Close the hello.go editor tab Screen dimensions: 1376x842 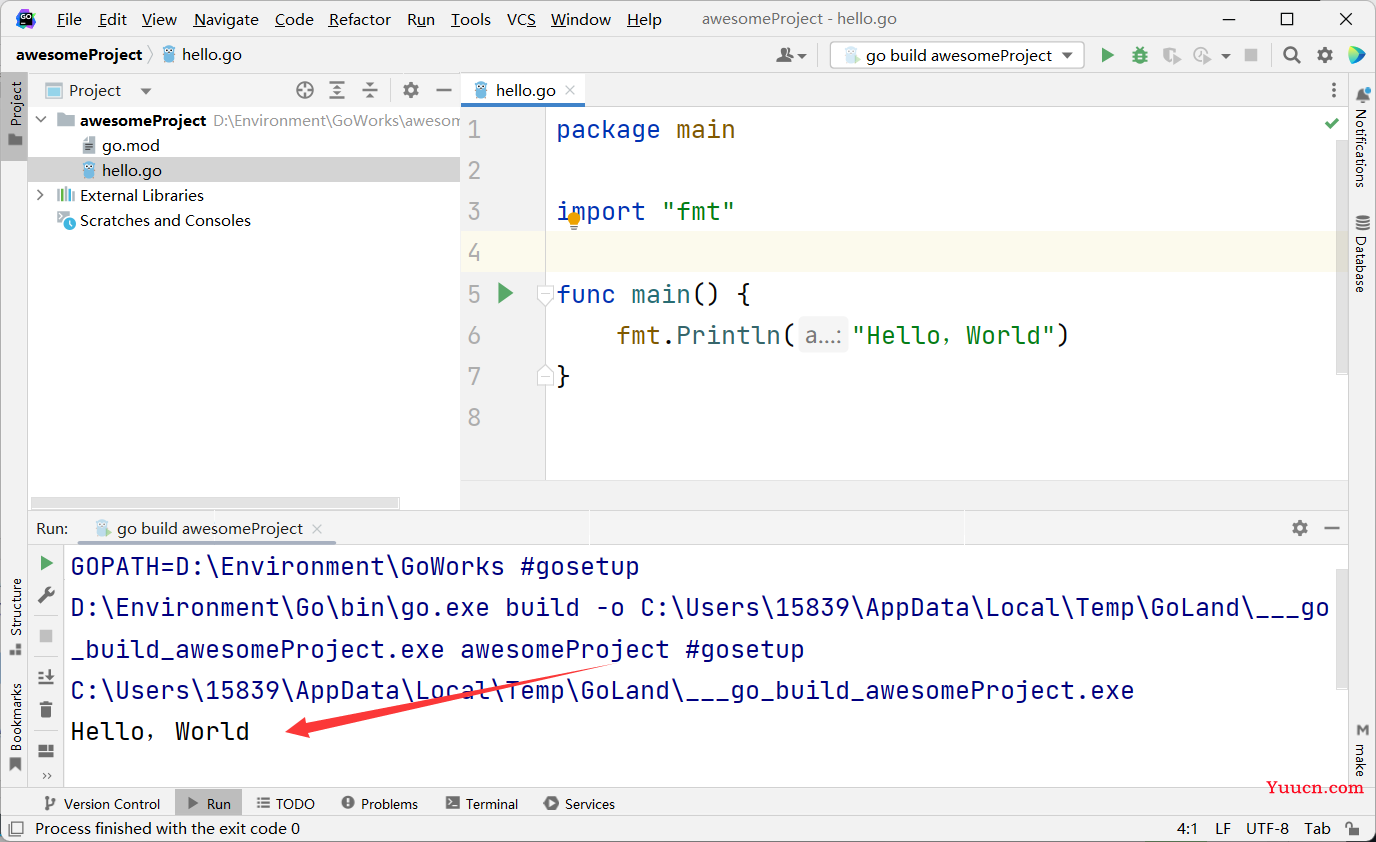[x=570, y=90]
